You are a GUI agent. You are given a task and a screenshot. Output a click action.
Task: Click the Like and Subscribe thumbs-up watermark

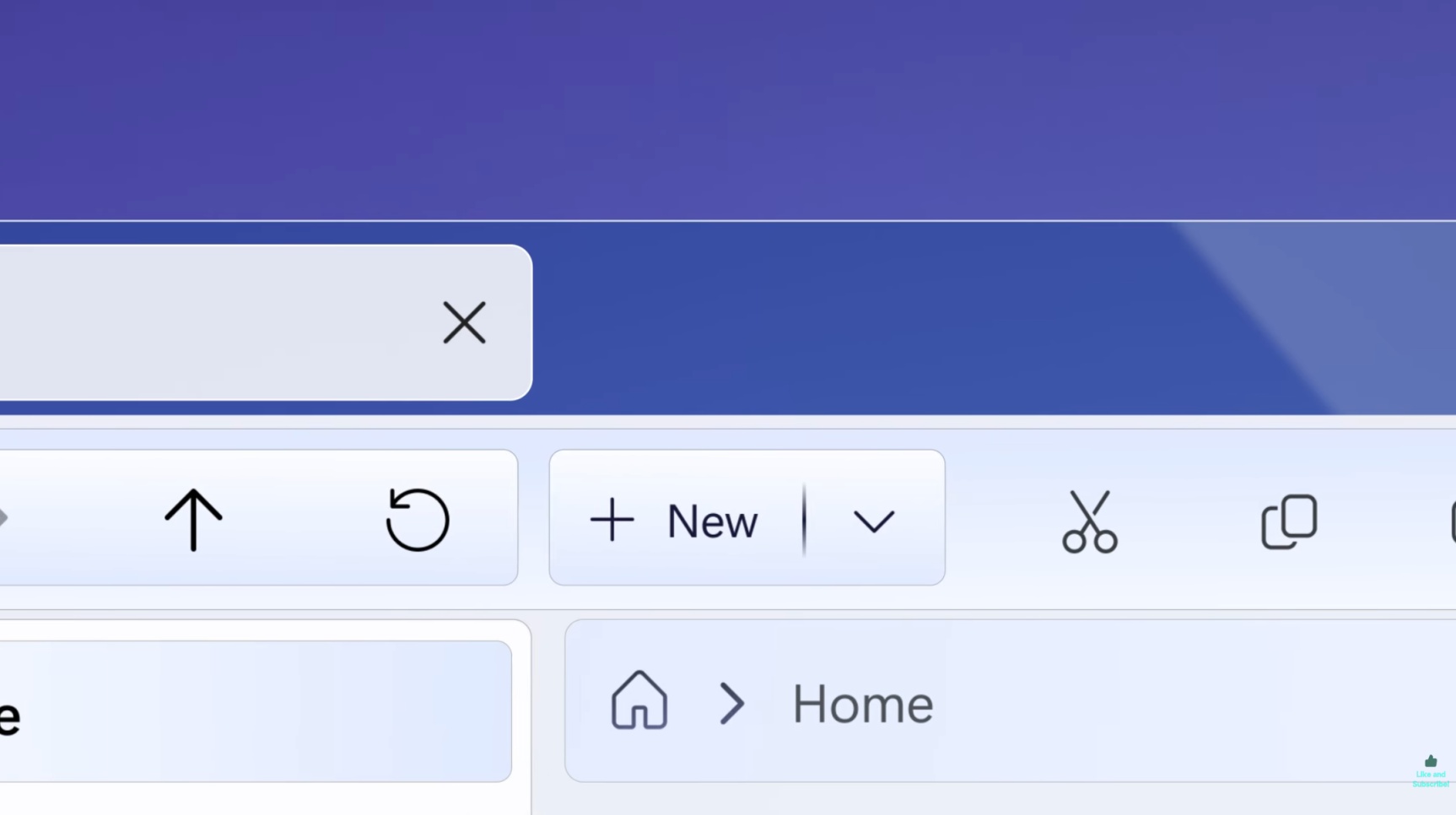tap(1431, 771)
